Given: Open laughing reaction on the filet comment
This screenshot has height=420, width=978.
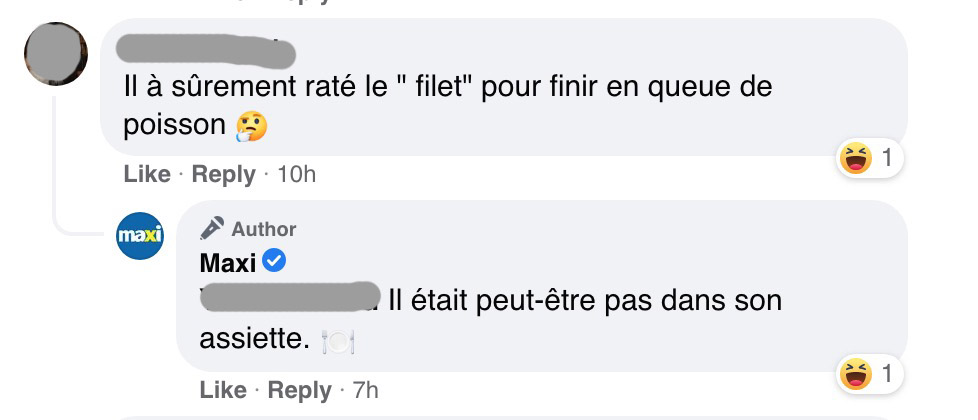Looking at the screenshot, I should [855, 158].
